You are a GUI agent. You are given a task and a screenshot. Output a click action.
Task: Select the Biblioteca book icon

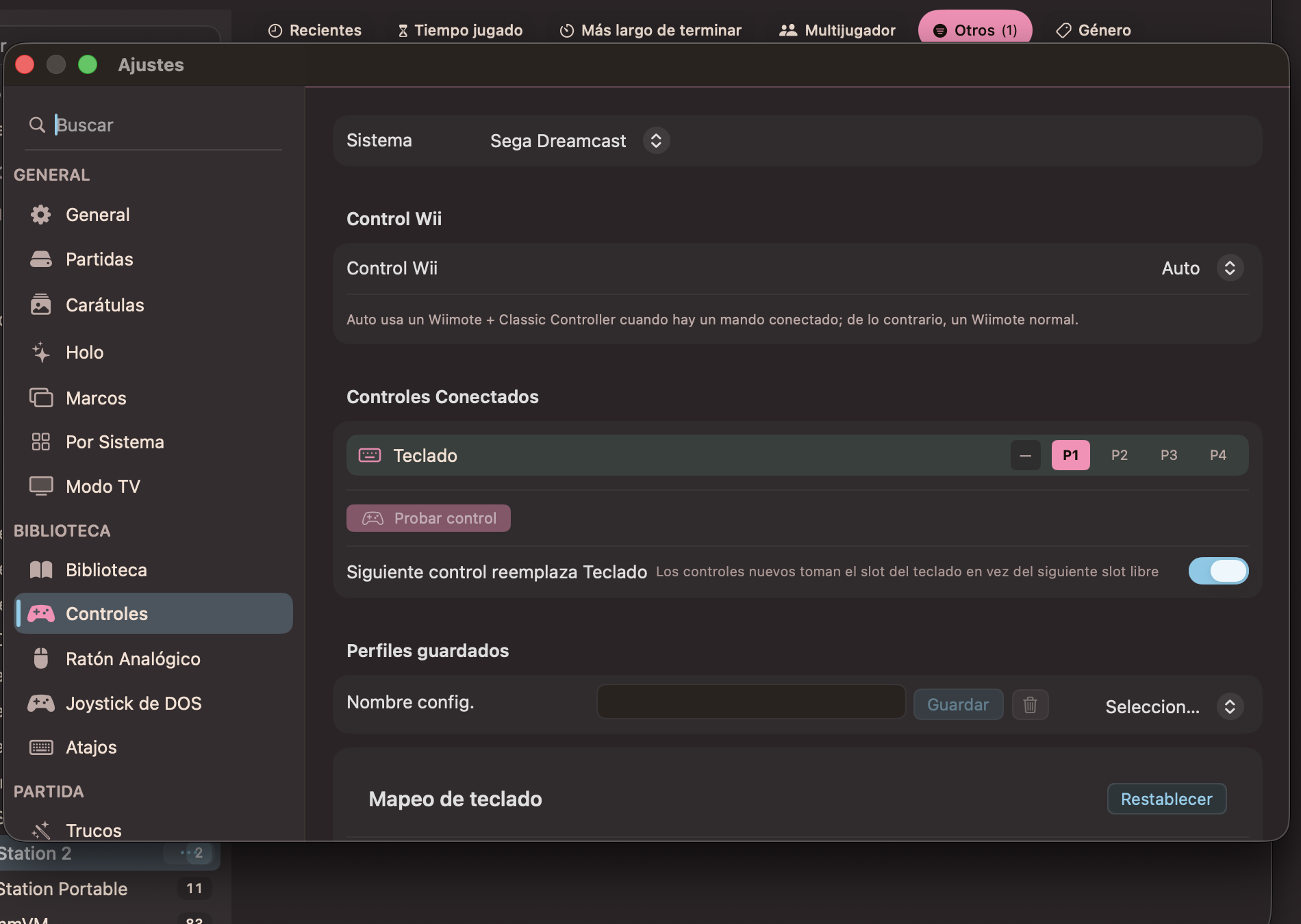pos(41,570)
